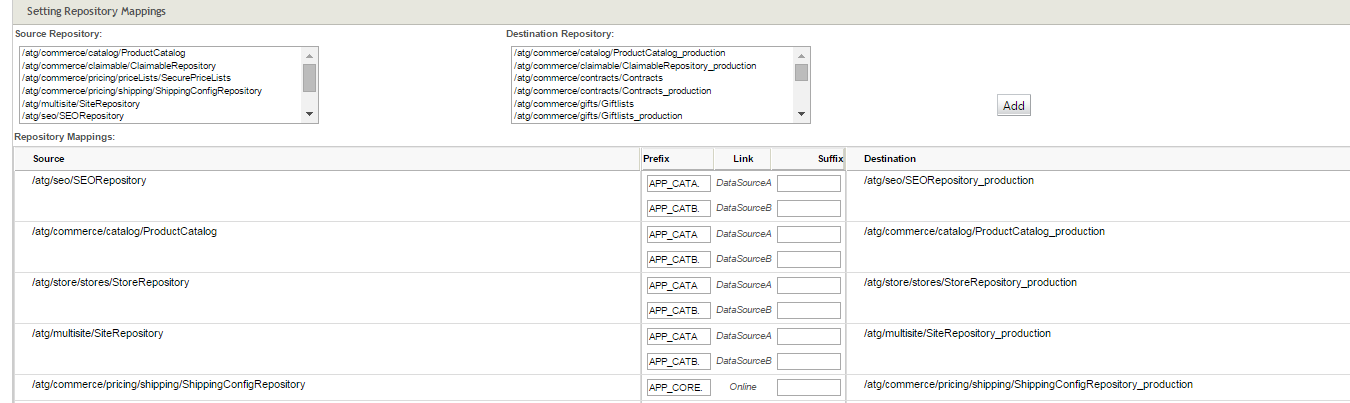The width and height of the screenshot is (1350, 403).
Task: Focus StoreRepository DataSourceA prefix field
Action: coord(679,285)
